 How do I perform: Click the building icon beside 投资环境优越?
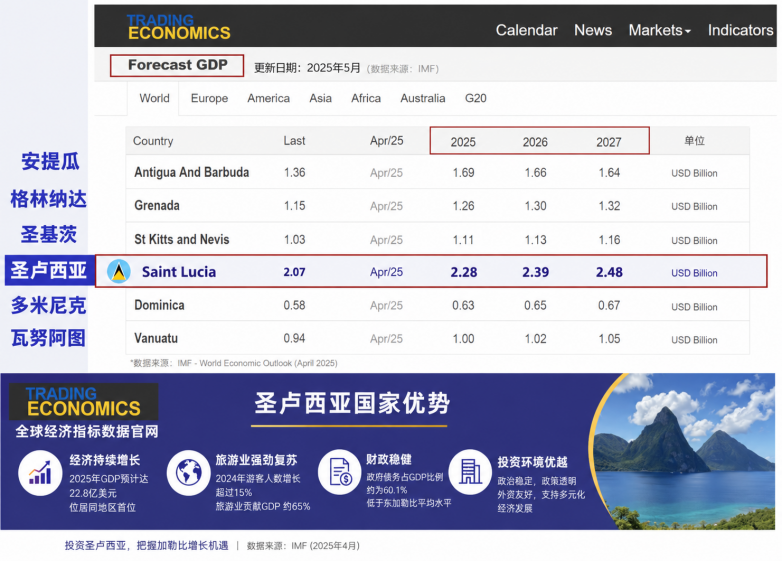coord(470,472)
